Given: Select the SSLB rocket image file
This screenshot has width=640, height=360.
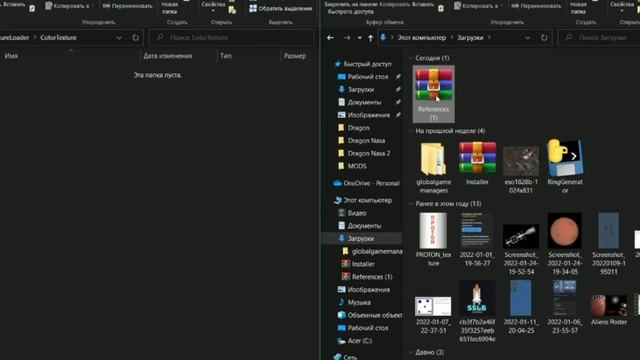Looking at the screenshot, I should pyautogui.click(x=477, y=311).
